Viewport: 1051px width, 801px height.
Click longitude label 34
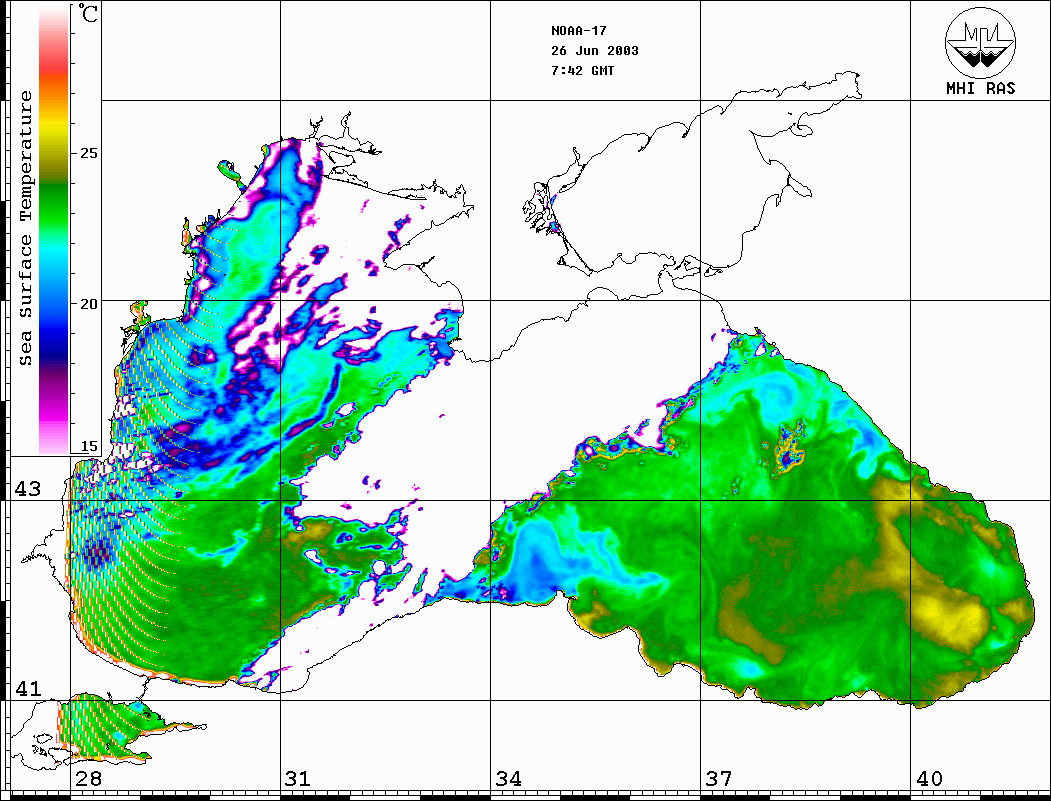coord(509,778)
